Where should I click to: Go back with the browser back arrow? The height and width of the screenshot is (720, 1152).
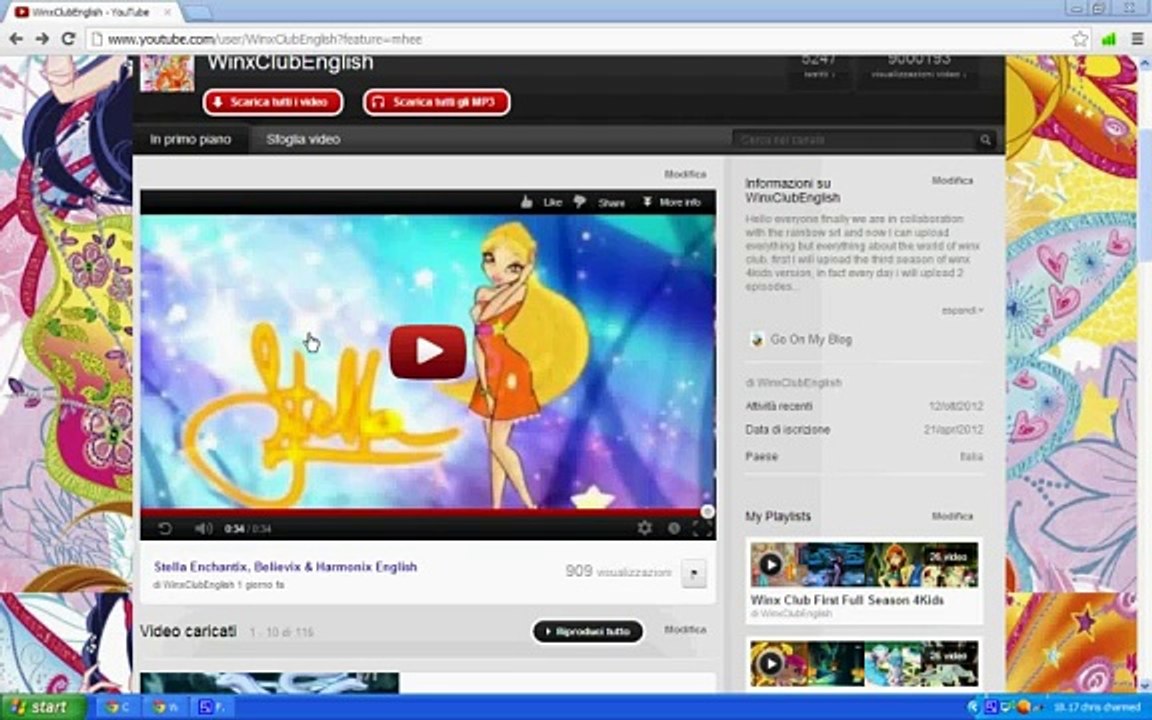(15, 39)
